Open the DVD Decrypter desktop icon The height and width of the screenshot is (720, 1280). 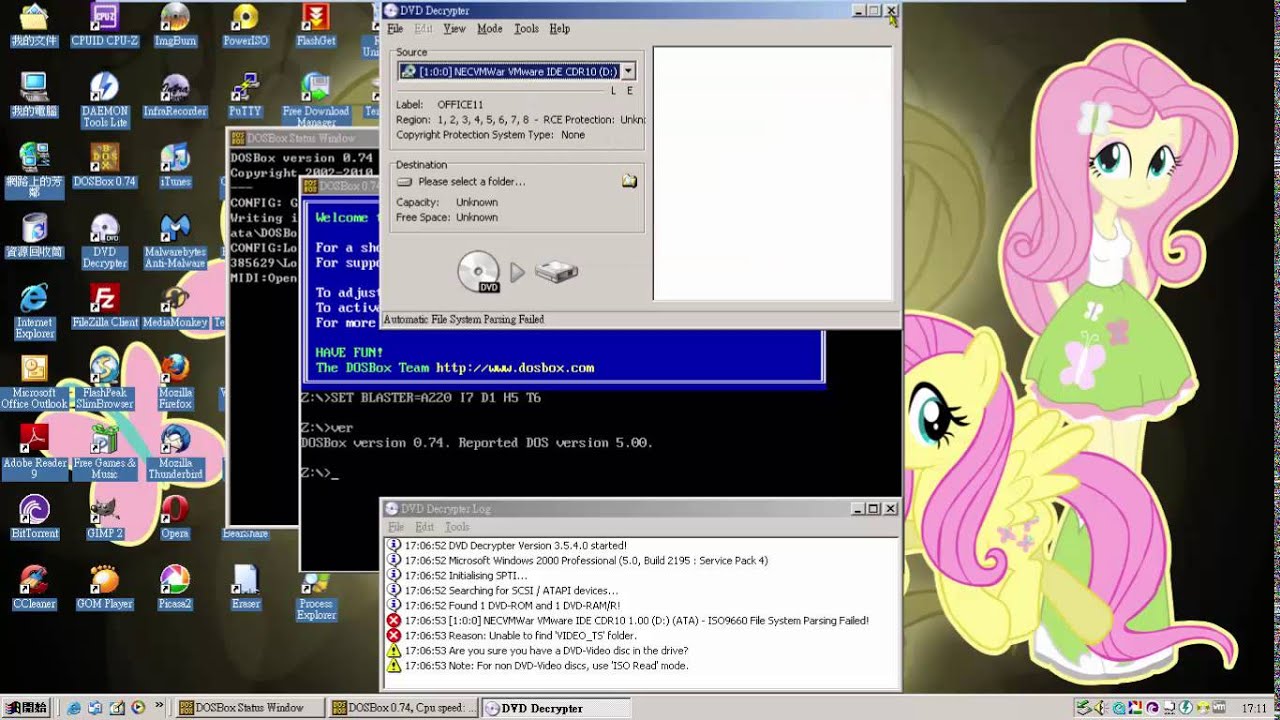point(105,241)
